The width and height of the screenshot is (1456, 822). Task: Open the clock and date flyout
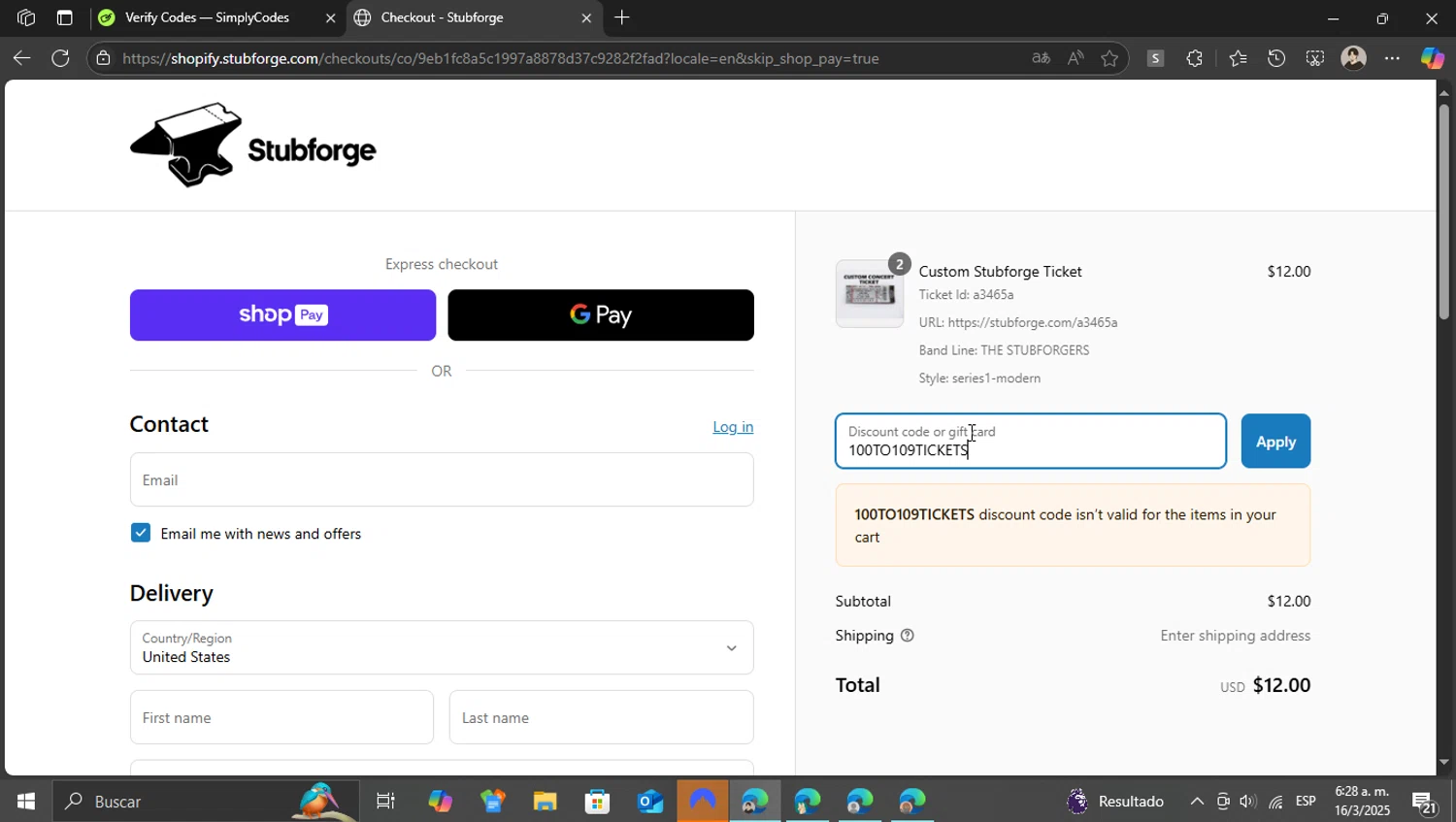[x=1362, y=802]
